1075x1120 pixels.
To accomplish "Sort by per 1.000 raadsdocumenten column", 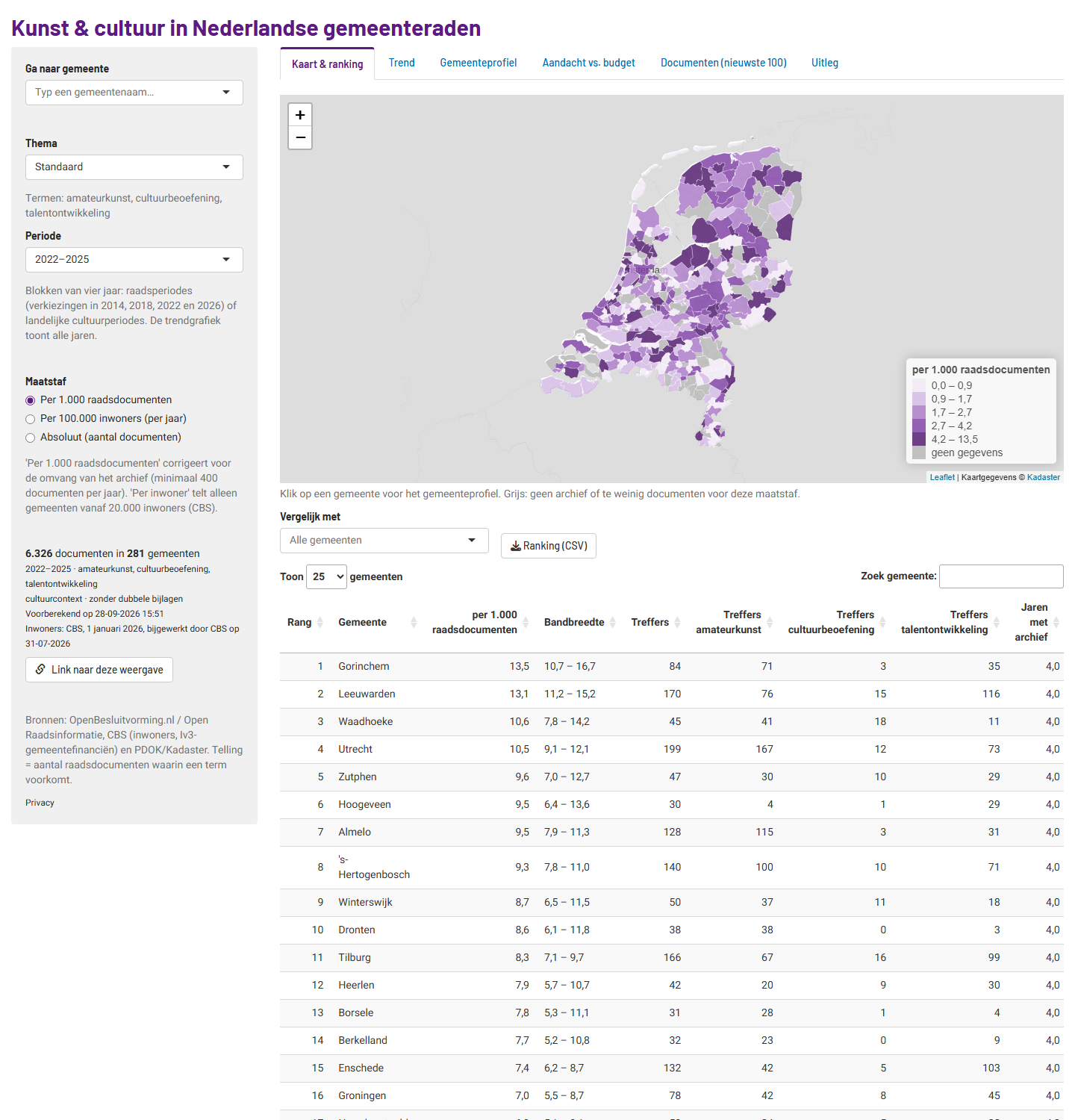I will click(x=480, y=623).
